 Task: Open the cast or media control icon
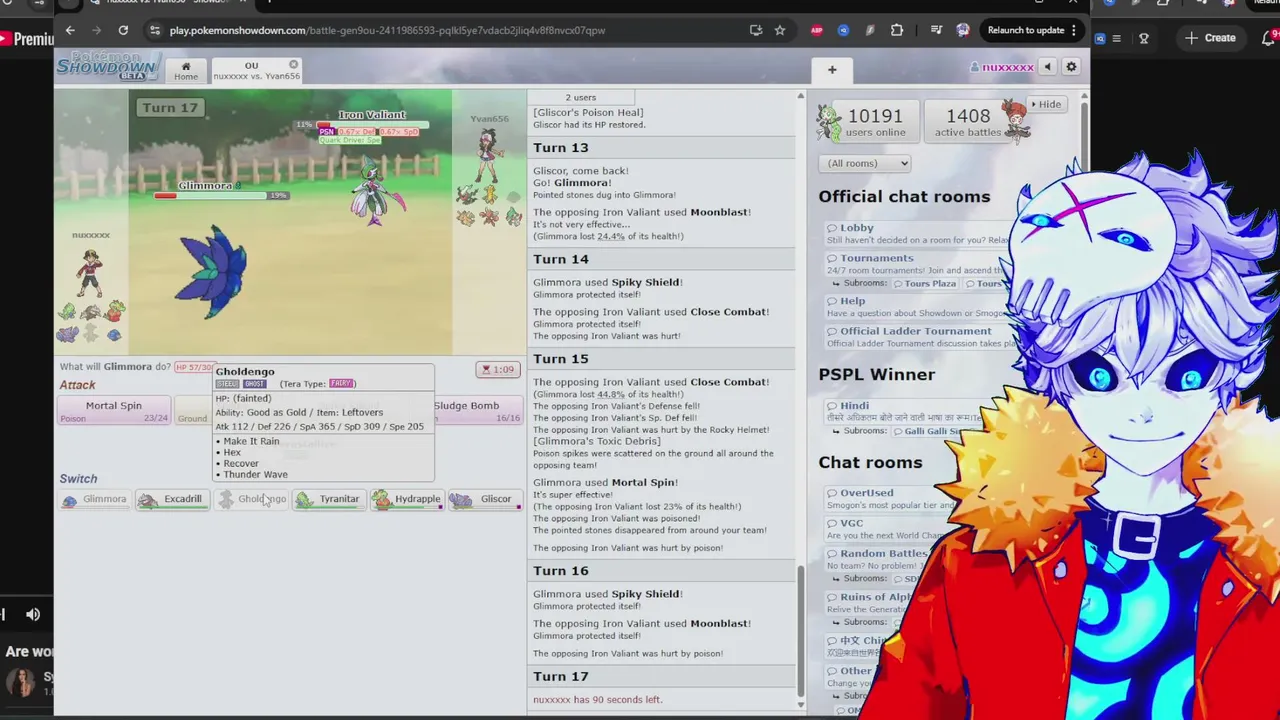pos(937,30)
